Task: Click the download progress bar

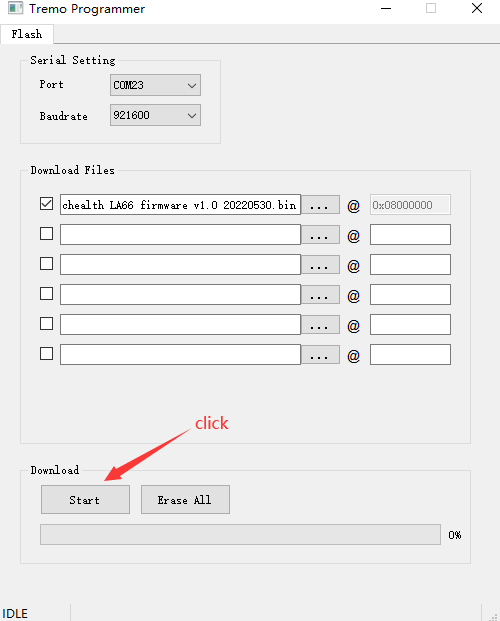Action: pos(240,535)
